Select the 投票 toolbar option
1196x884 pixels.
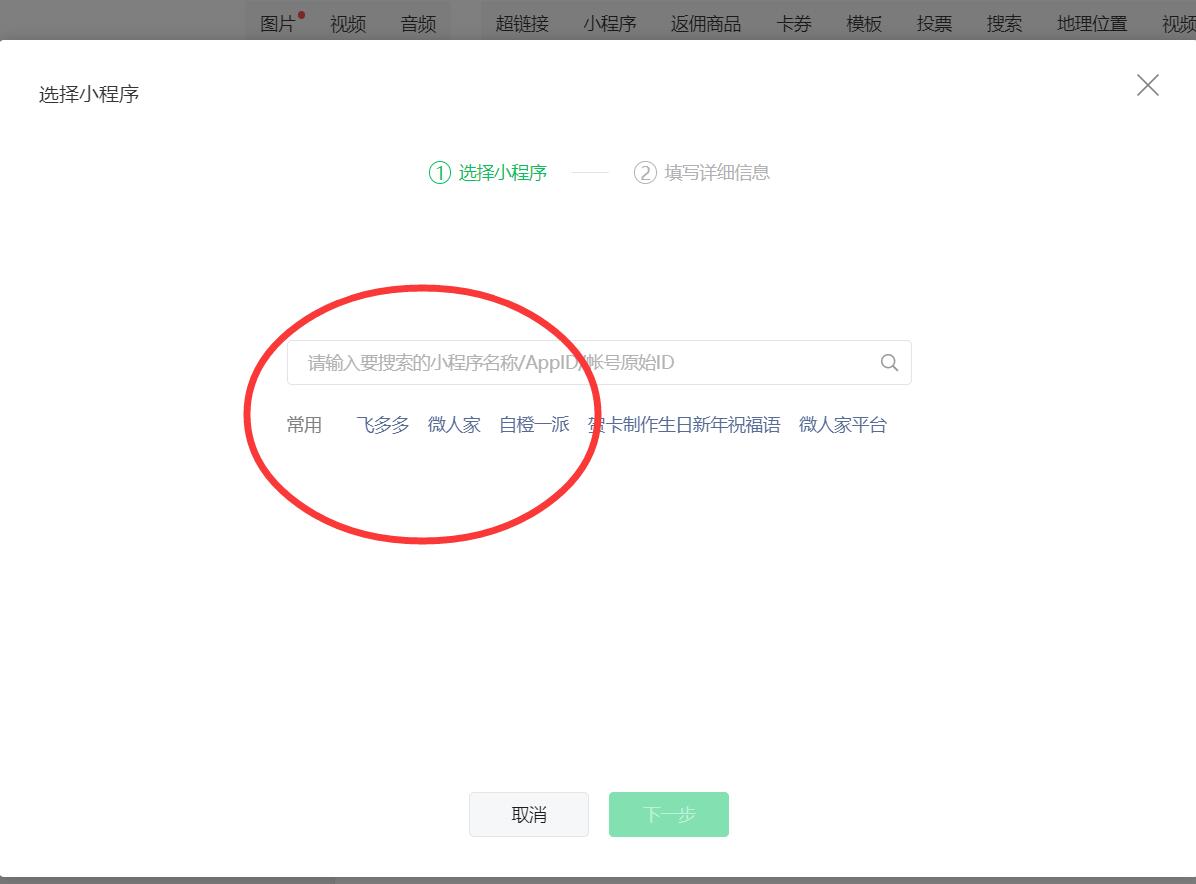coord(934,24)
